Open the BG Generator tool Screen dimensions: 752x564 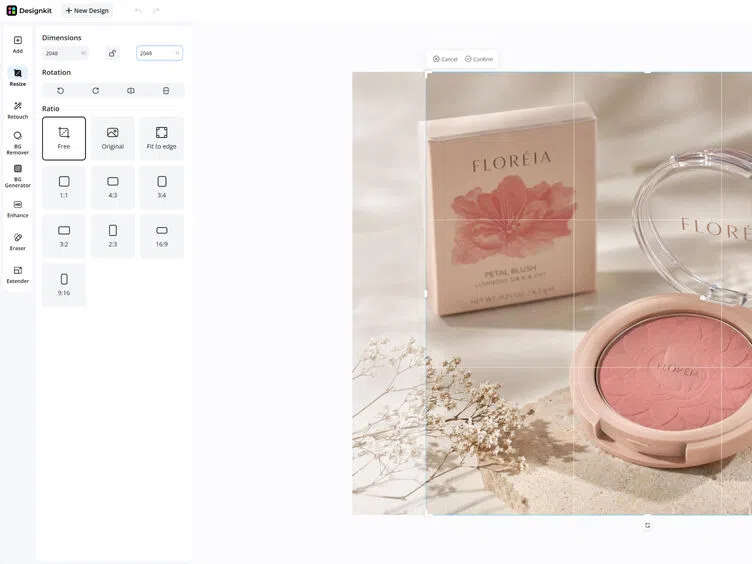pos(18,176)
